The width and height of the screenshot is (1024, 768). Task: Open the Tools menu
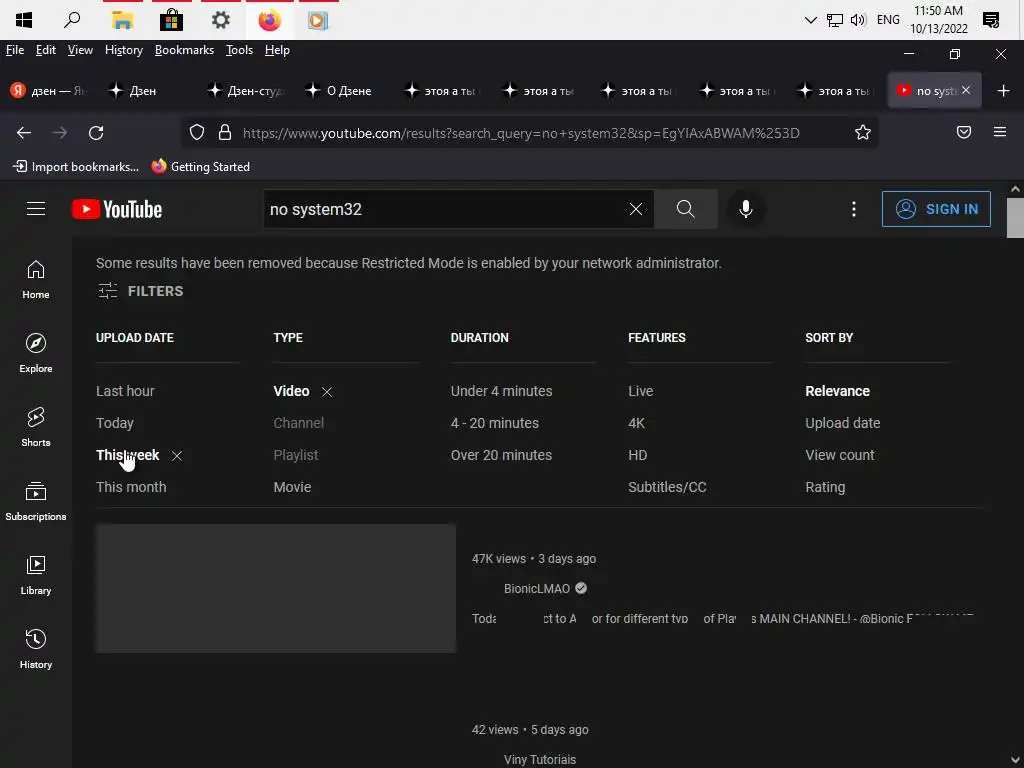[x=239, y=50]
